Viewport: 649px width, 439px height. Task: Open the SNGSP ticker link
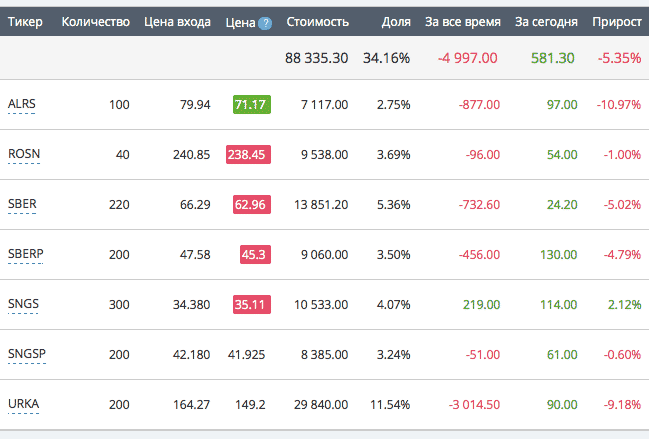pos(27,354)
